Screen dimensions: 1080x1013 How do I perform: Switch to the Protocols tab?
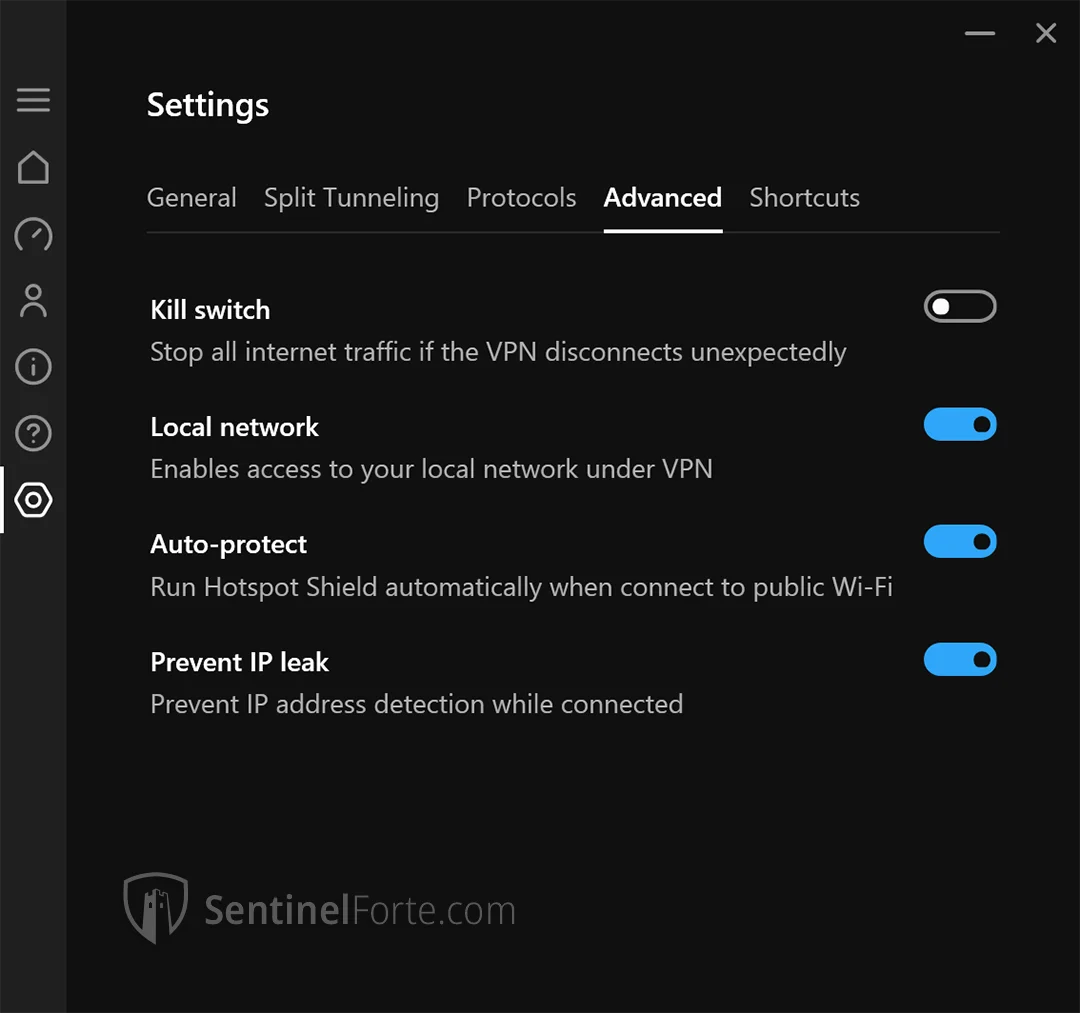point(521,198)
